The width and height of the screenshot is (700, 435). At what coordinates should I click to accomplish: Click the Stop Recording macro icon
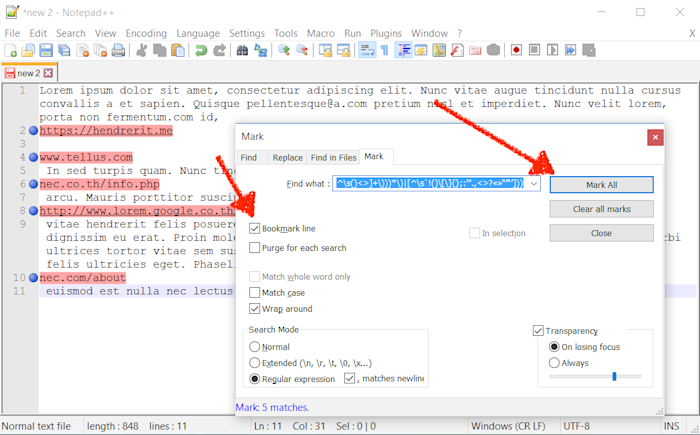tap(534, 50)
